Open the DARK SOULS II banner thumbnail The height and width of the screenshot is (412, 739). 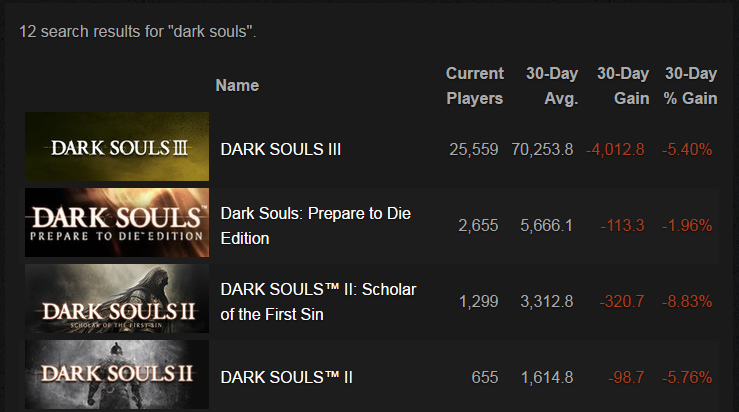(x=117, y=374)
